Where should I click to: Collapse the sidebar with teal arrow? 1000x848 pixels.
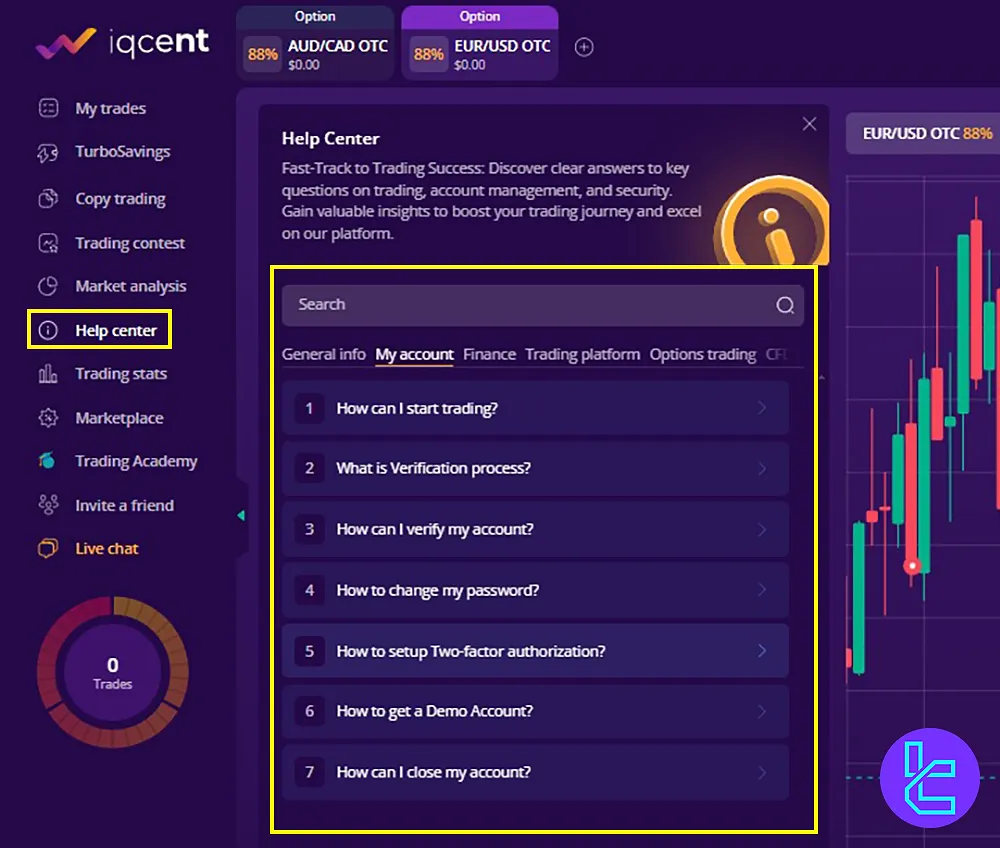click(x=241, y=515)
